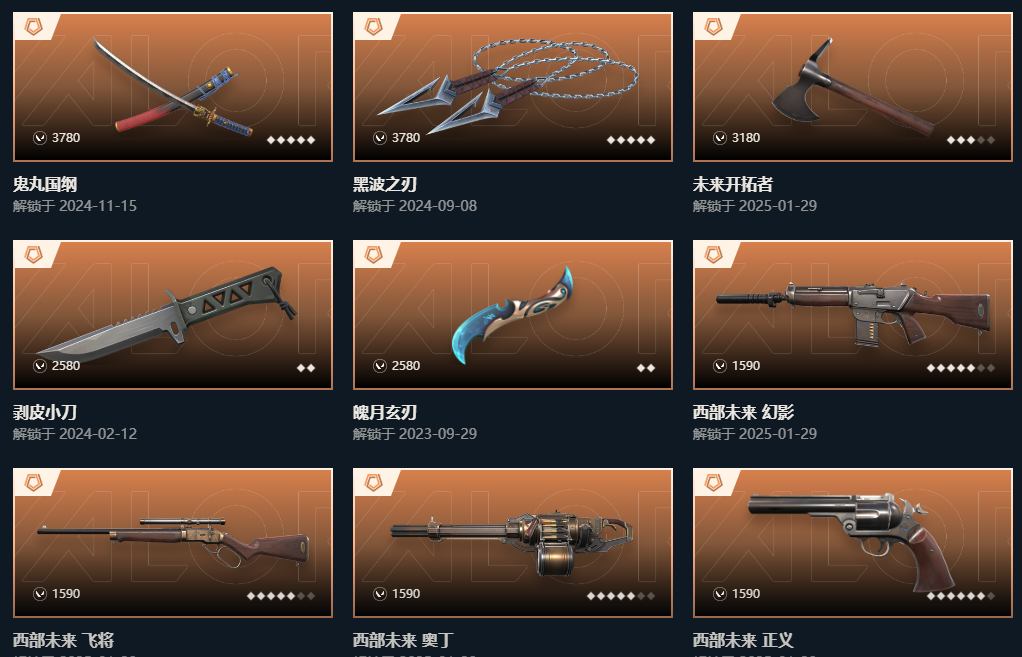Screen dimensions: 1022x657
Task: Open the 西部未来 幻影 rifle card
Action: pyautogui.click(x=853, y=315)
